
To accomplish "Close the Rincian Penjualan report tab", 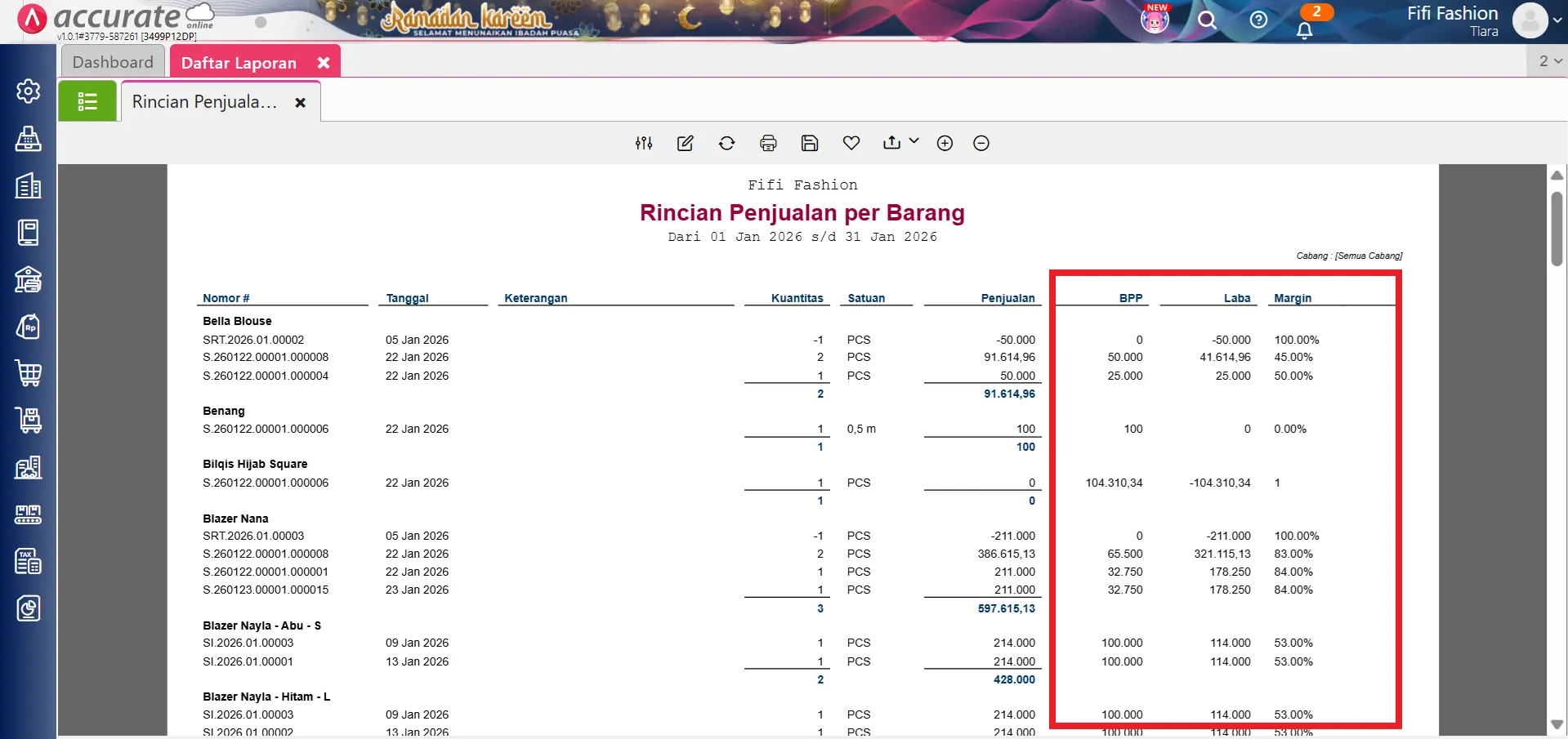I will click(301, 103).
